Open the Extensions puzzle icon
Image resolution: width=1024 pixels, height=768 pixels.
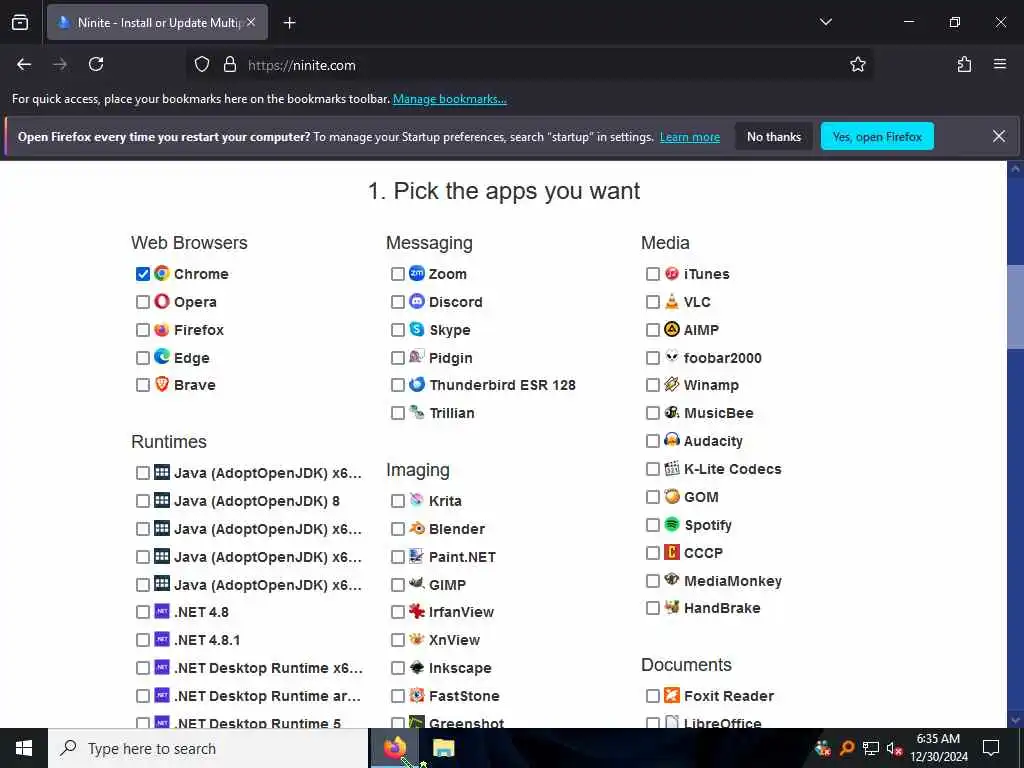(x=964, y=64)
